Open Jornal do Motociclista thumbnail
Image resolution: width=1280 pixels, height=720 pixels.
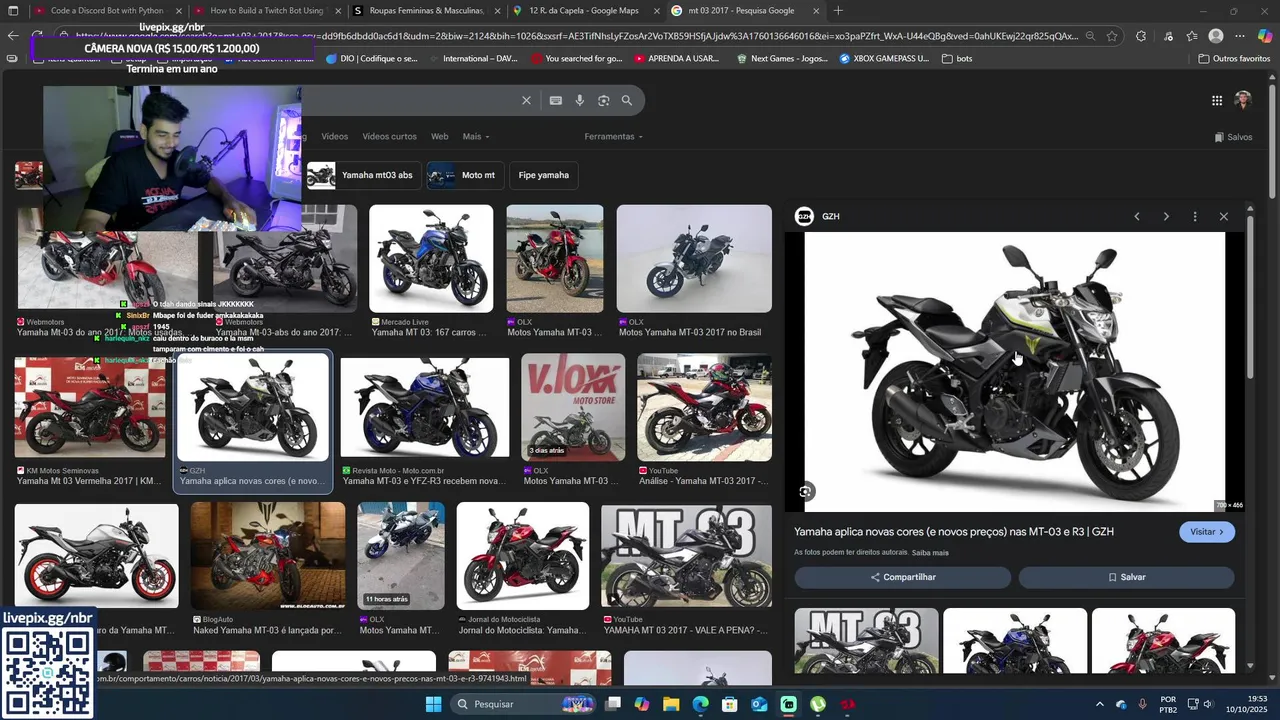tap(523, 556)
